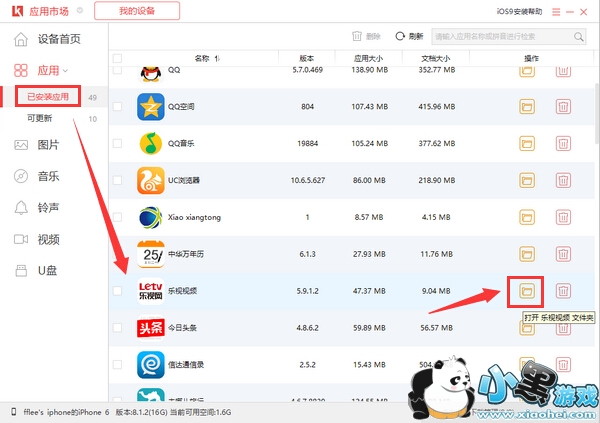The height and width of the screenshot is (423, 600).
Task: Open the hamburger menu icon in title bar
Action: pos(556,12)
